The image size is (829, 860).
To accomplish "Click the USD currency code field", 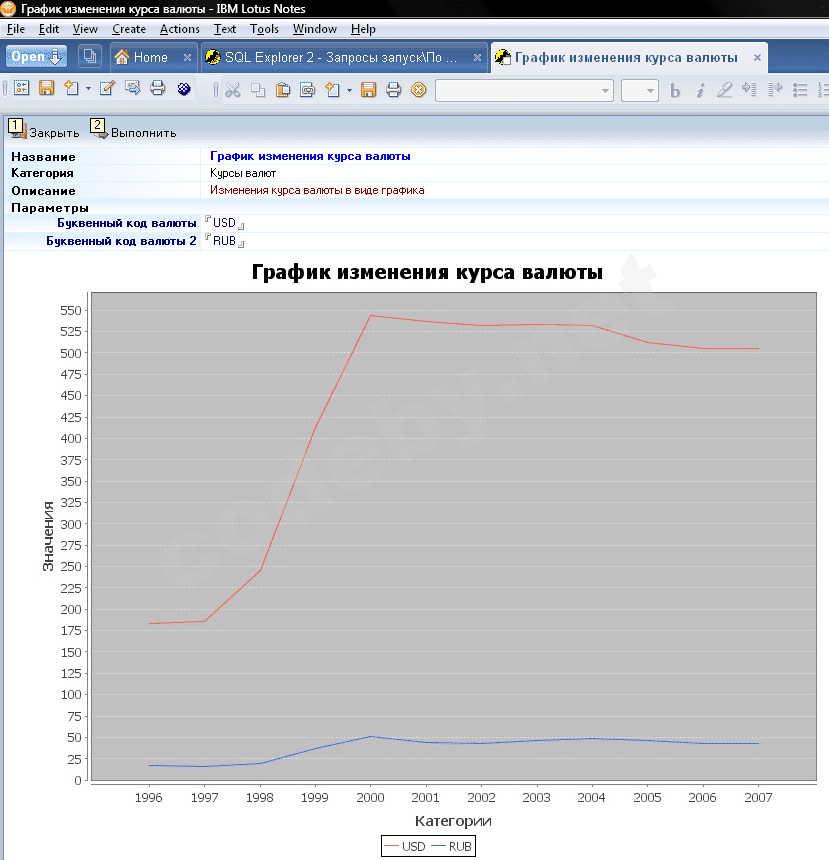I will [224, 223].
